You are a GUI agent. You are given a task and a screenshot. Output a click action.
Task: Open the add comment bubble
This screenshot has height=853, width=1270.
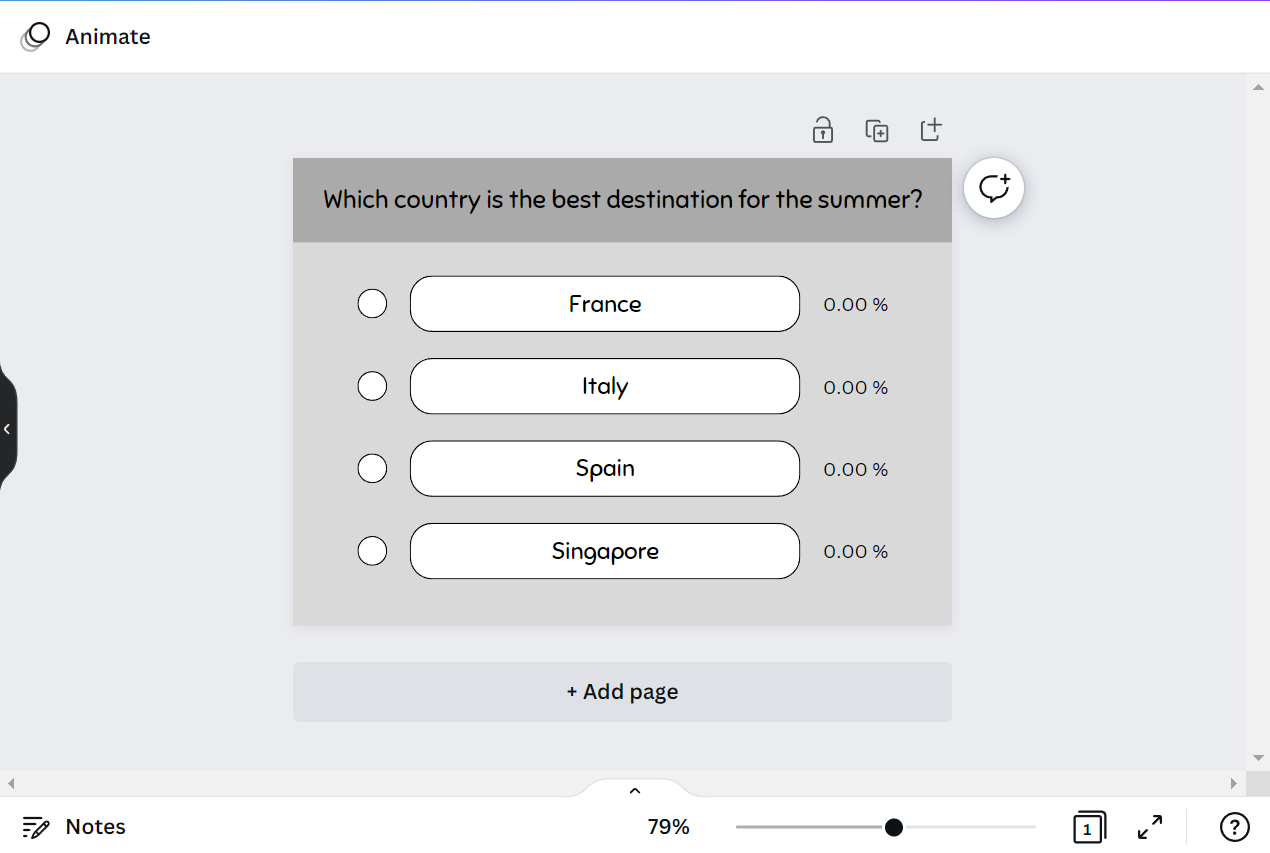994,188
